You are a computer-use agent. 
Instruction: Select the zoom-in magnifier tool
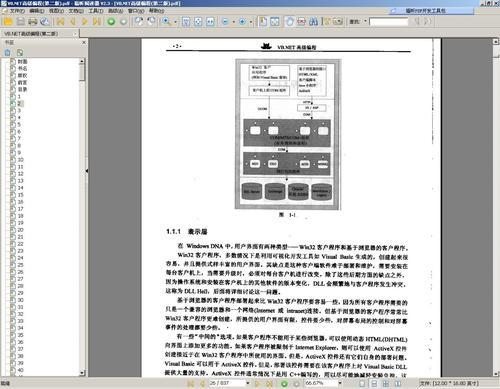pyautogui.click(x=166, y=22)
